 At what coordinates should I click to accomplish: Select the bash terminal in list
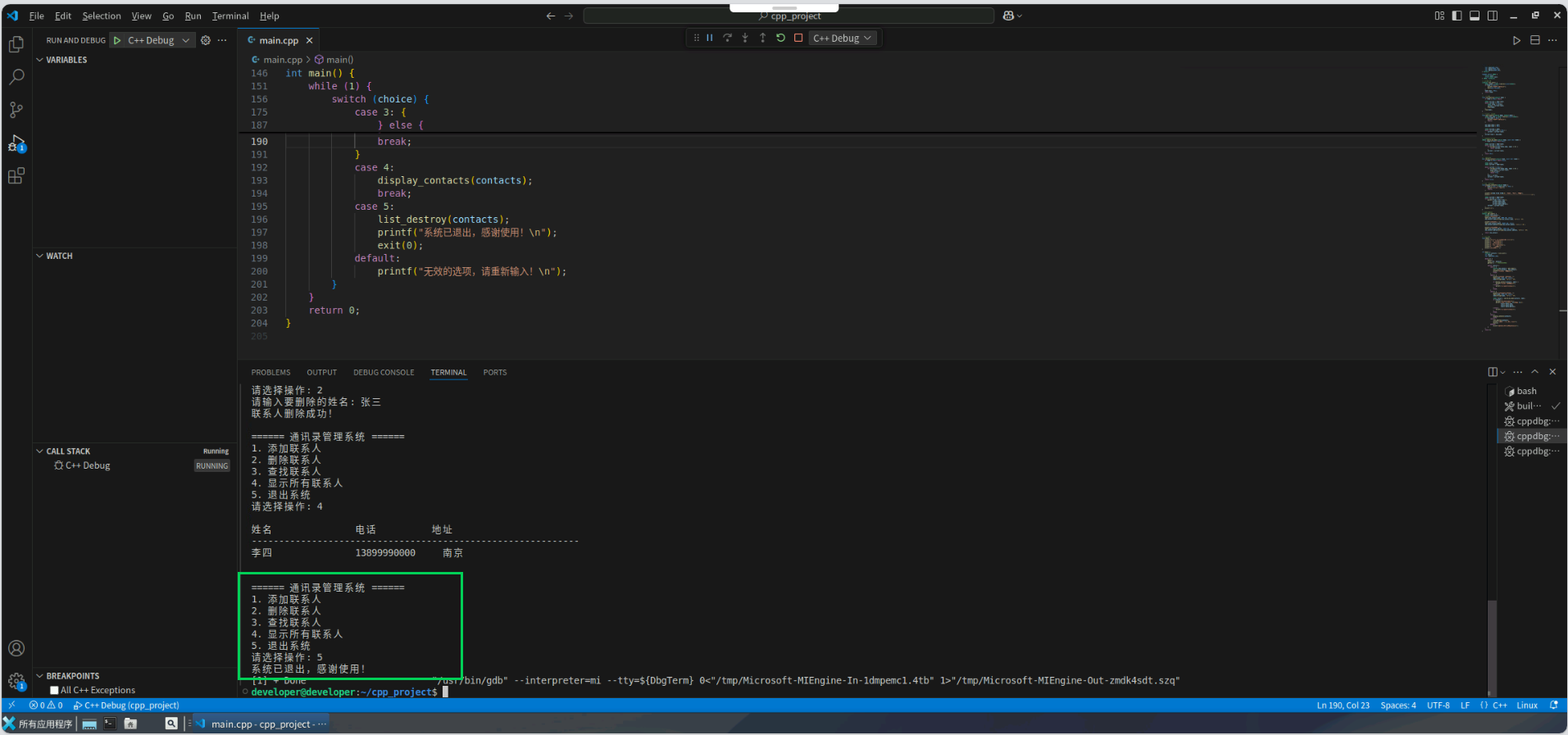coord(1525,391)
